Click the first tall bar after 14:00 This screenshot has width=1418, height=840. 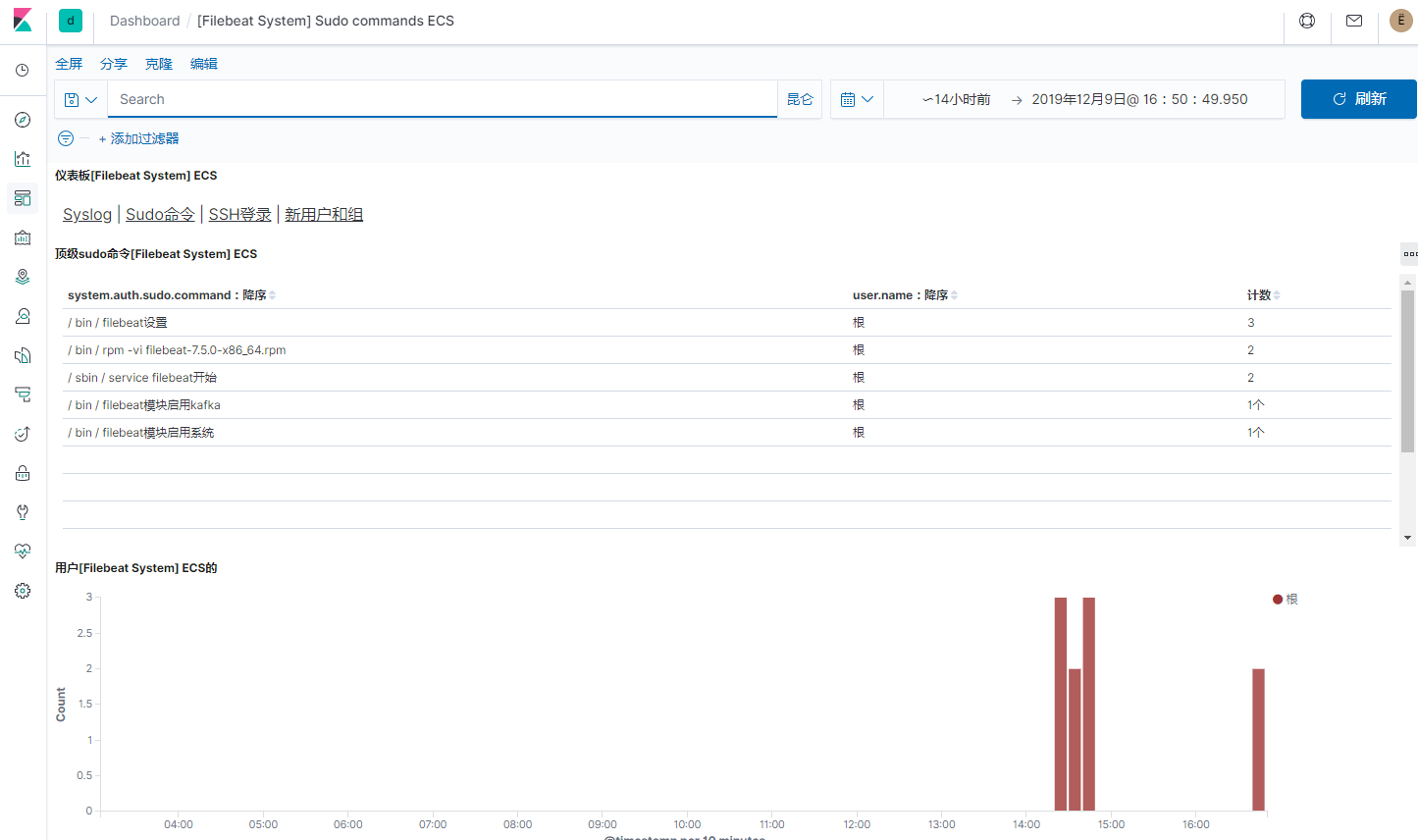click(x=1061, y=704)
